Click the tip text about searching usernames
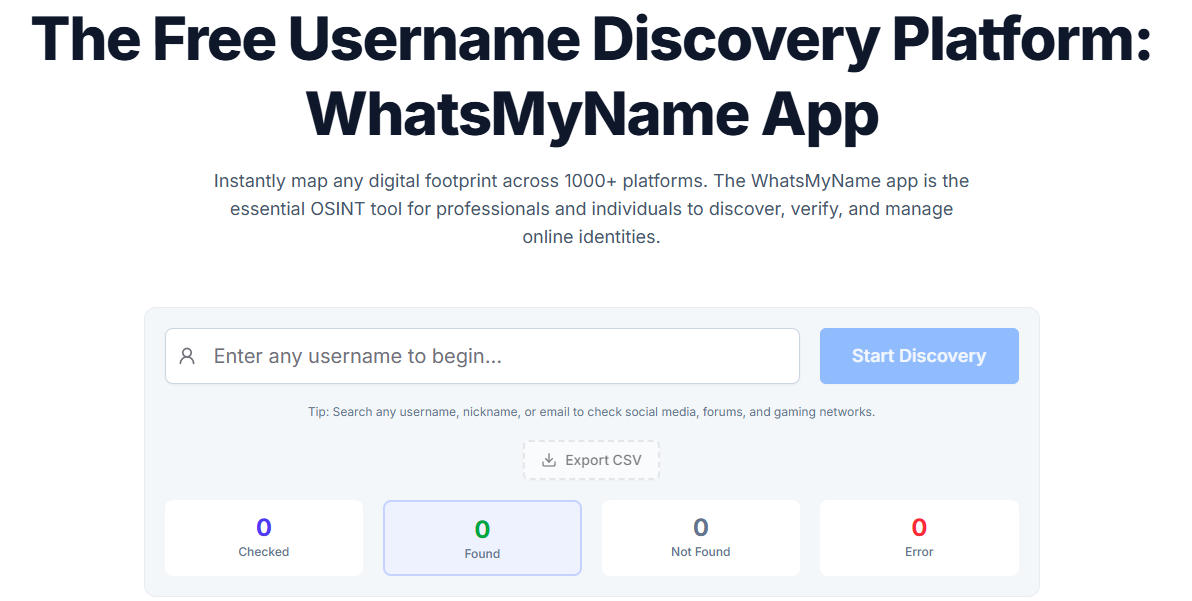The height and width of the screenshot is (601, 1192). pyautogui.click(x=591, y=412)
